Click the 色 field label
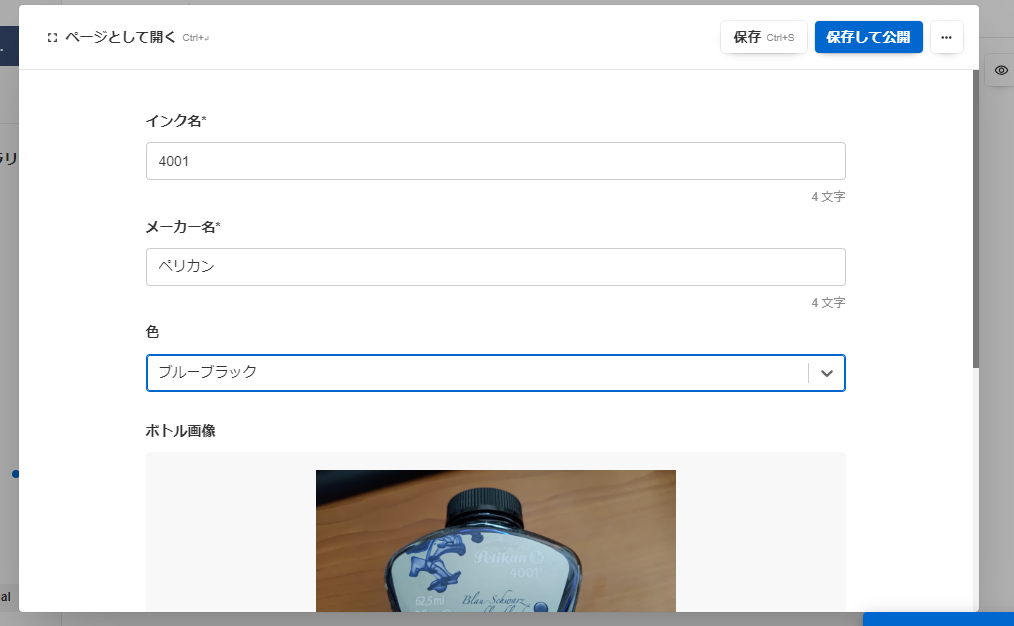Viewport: 1014px width, 626px height. pyautogui.click(x=153, y=332)
